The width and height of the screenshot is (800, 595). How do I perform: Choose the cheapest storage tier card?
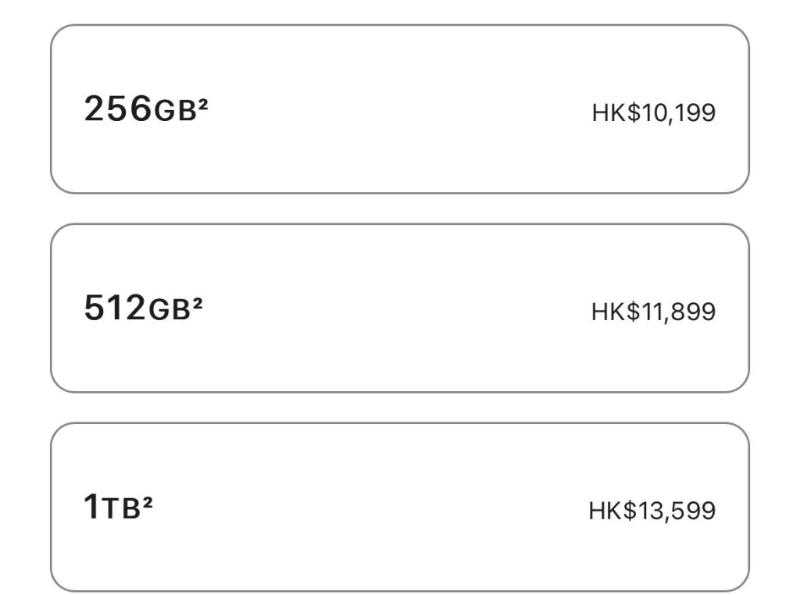point(400,108)
